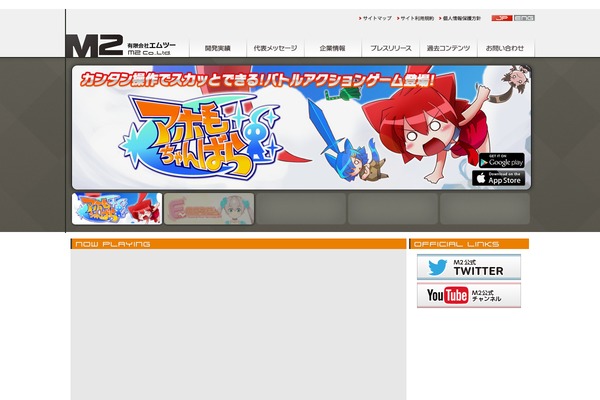Click the banner headline カンタン操作でスカッとできる
Viewport: 600px width, 400px height.
coord(257,80)
